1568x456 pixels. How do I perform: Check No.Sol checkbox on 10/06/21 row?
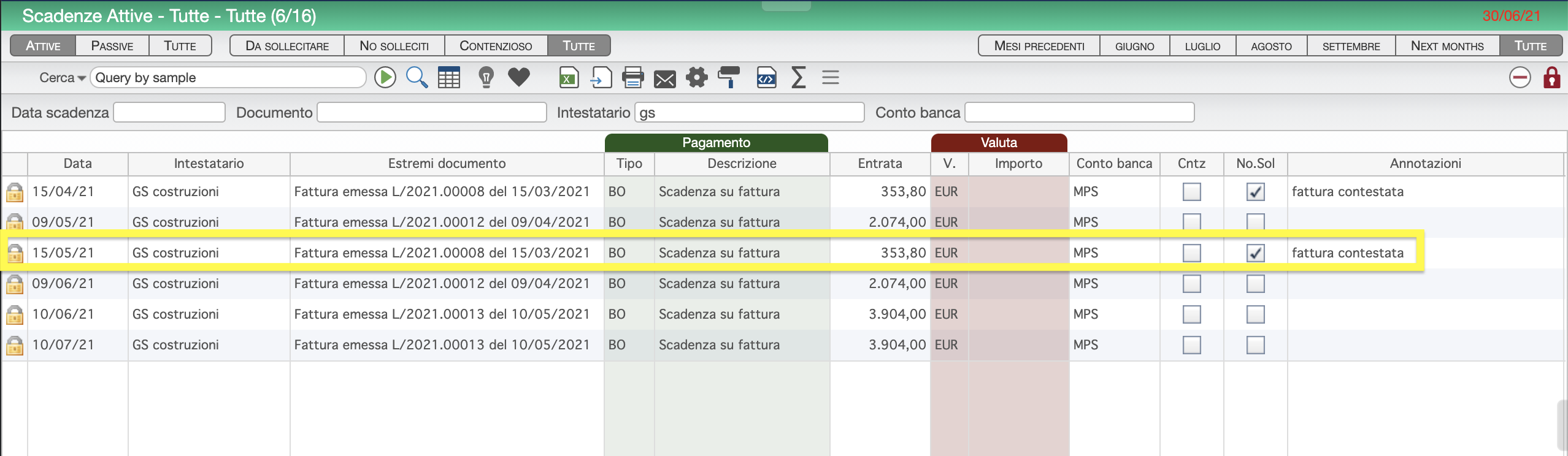click(x=1255, y=314)
